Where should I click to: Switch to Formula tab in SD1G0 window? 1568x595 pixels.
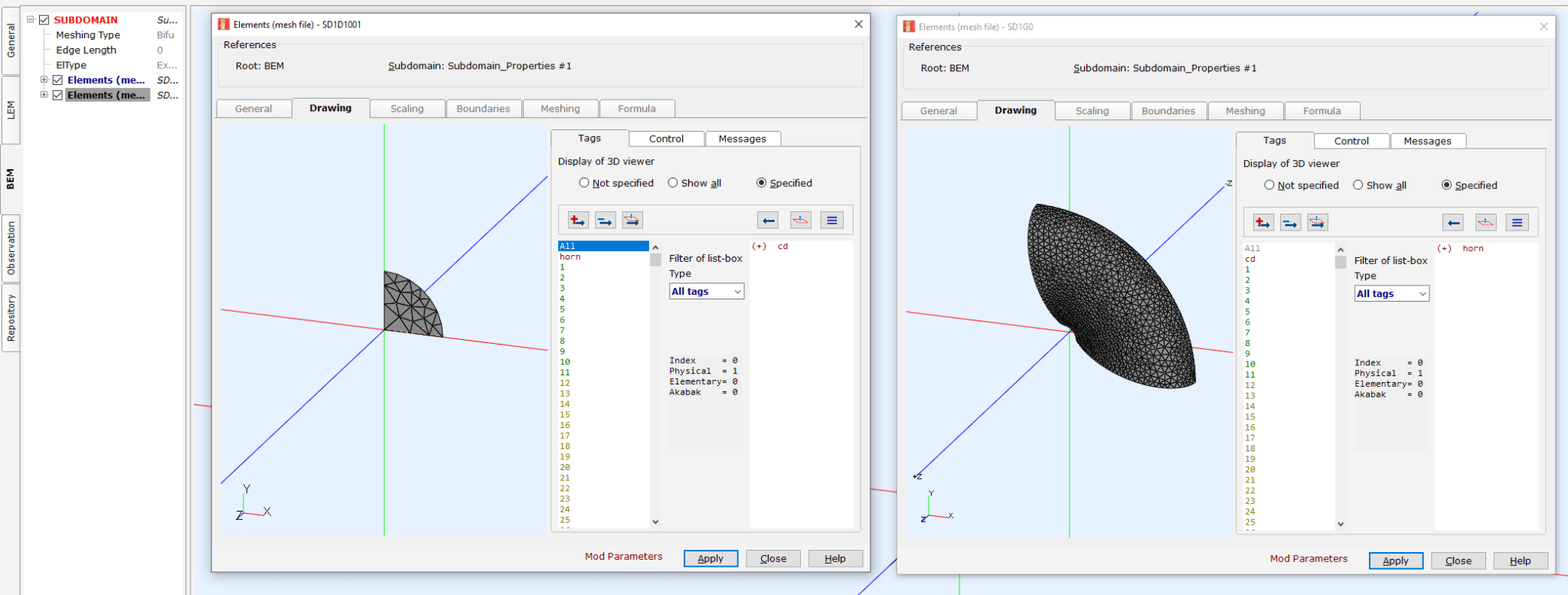[1322, 111]
